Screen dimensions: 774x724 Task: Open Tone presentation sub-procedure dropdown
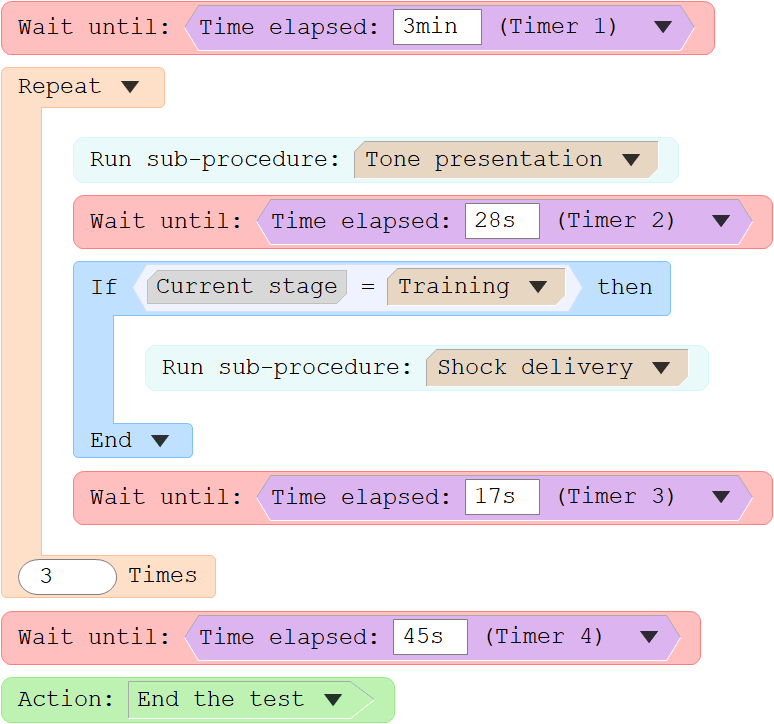coord(631,159)
